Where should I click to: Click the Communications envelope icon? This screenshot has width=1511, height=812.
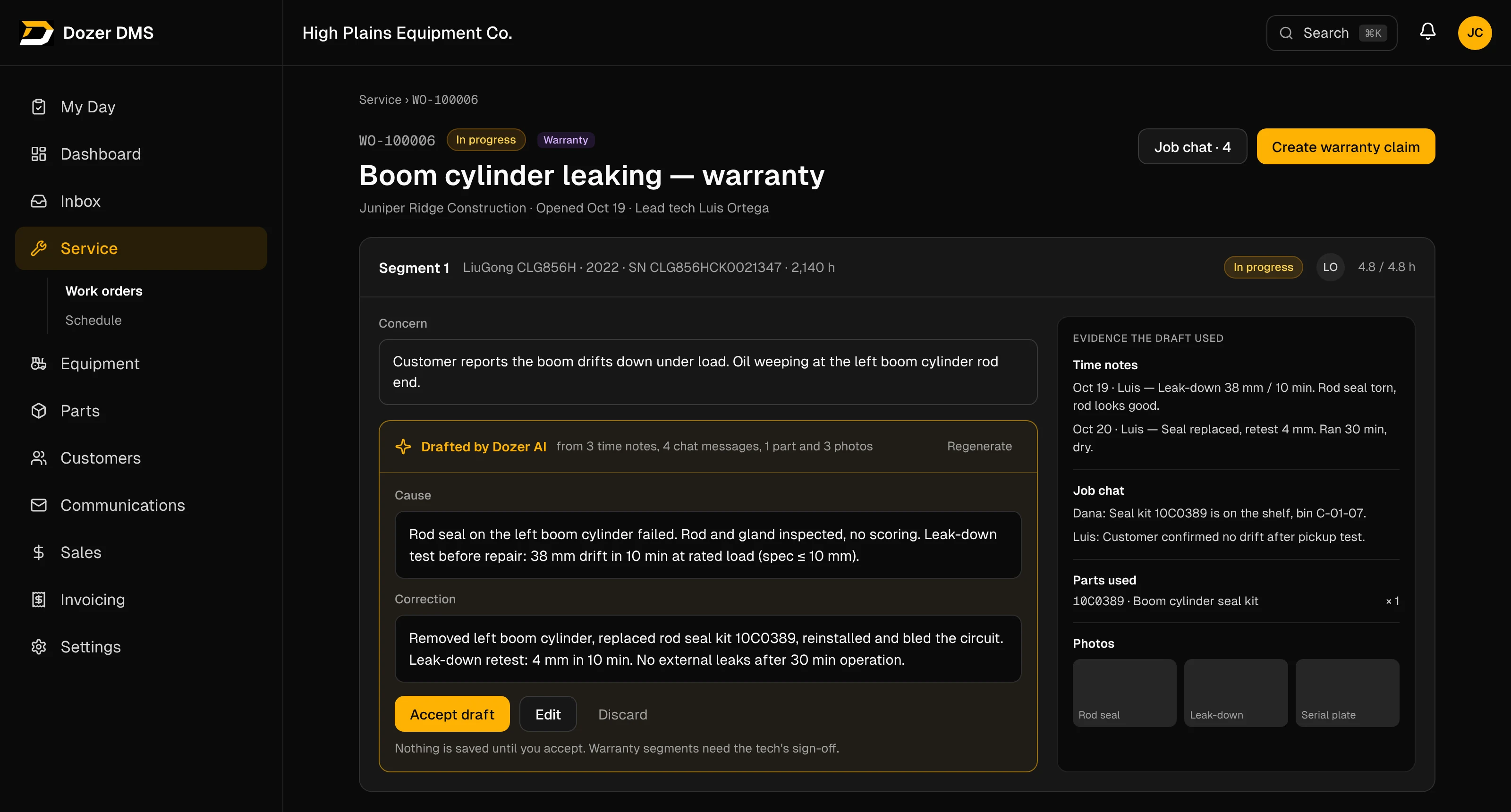[39, 505]
